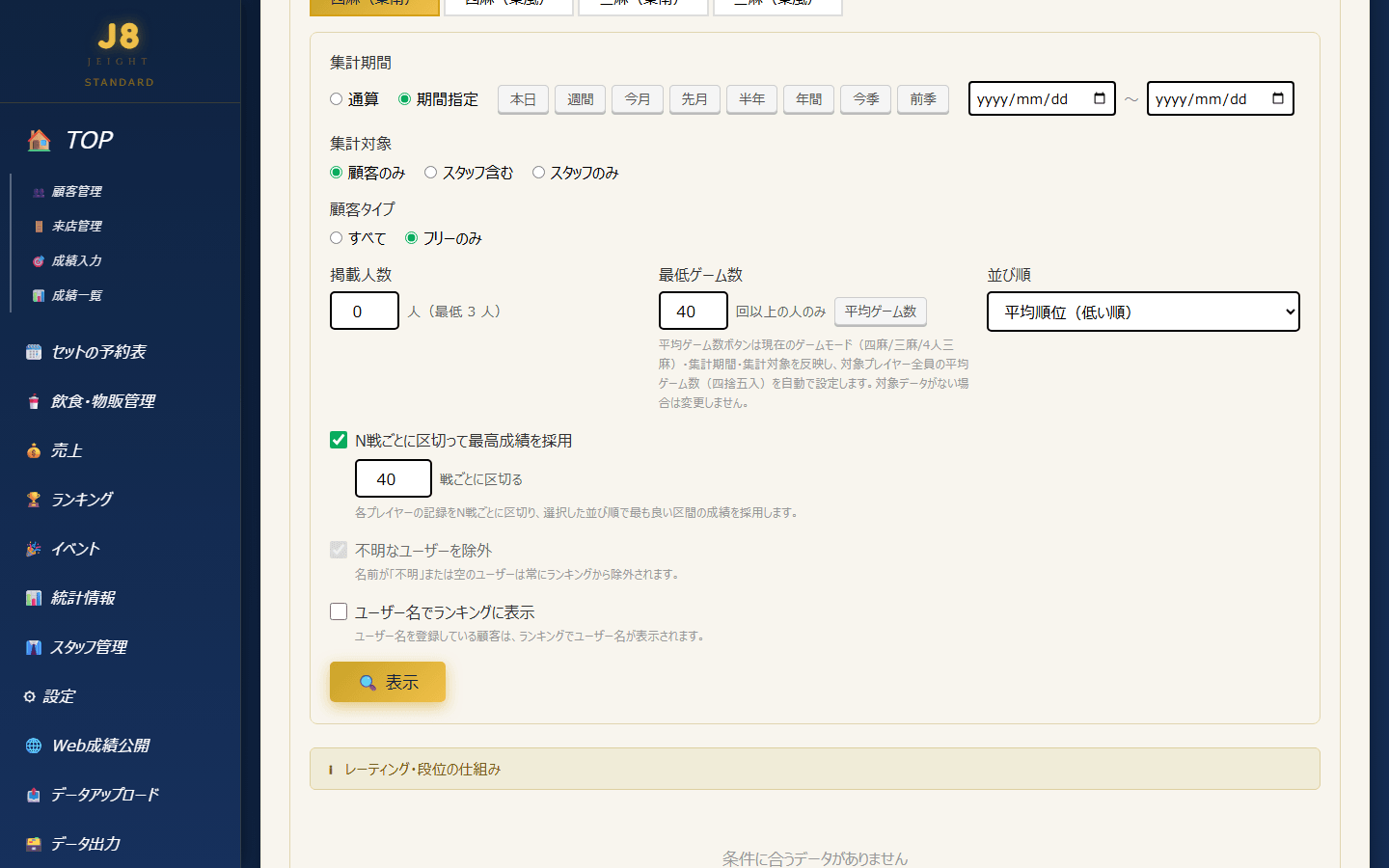Click the Web成績公開 globe icon
This screenshot has height=868, width=1389.
point(34,746)
